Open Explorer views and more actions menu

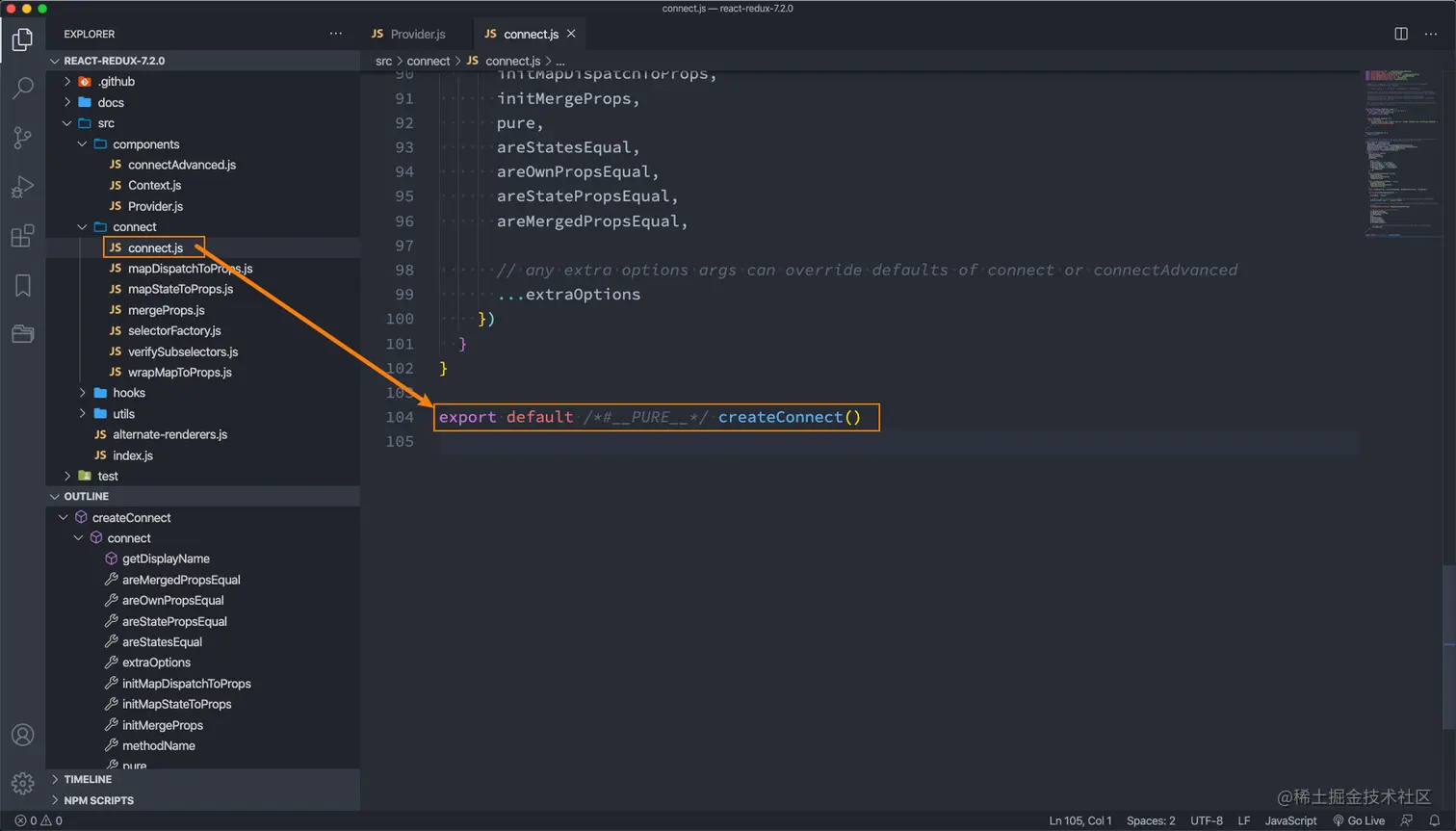[335, 34]
